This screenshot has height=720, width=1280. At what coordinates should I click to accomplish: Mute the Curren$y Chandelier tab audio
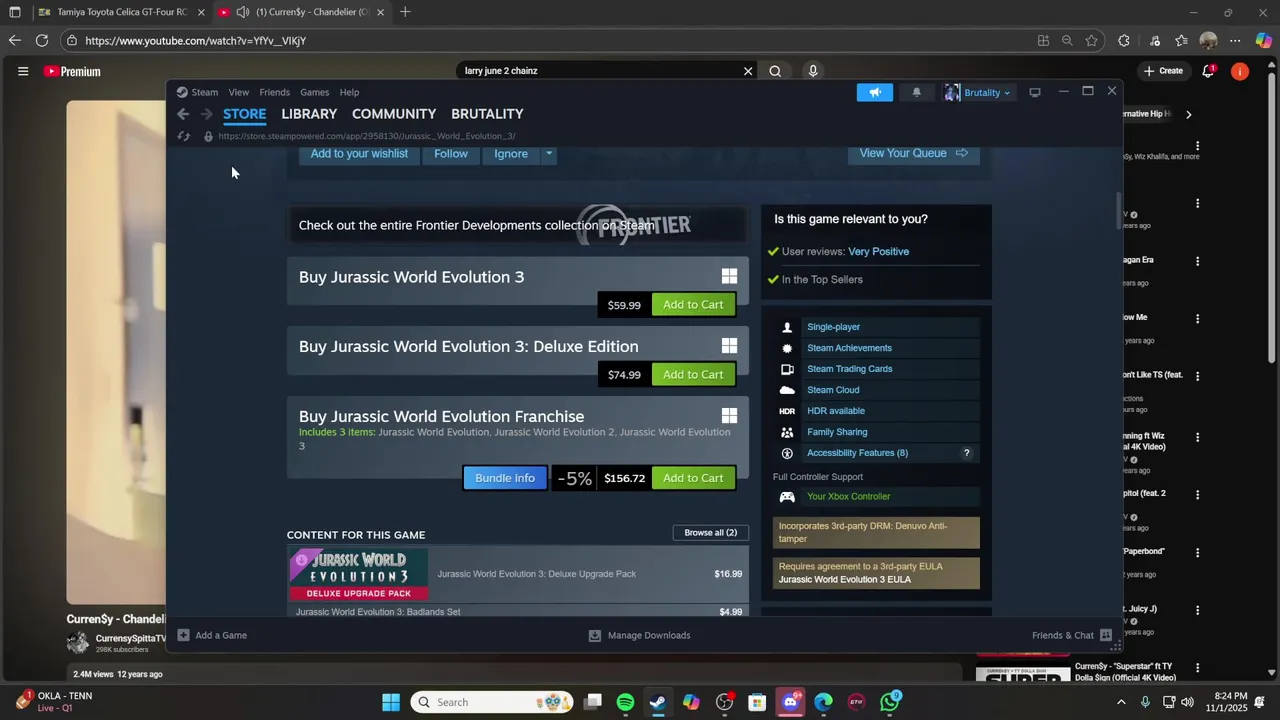(x=243, y=12)
